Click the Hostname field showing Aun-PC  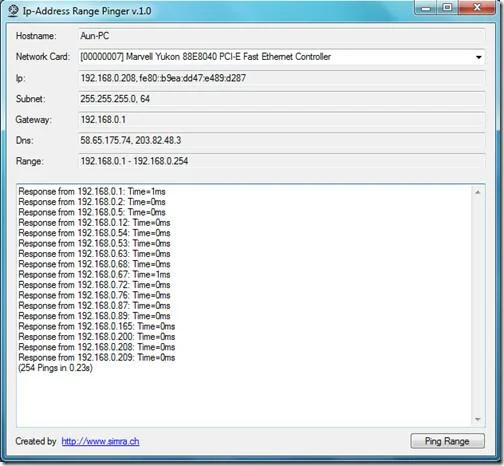pyautogui.click(x=281, y=36)
